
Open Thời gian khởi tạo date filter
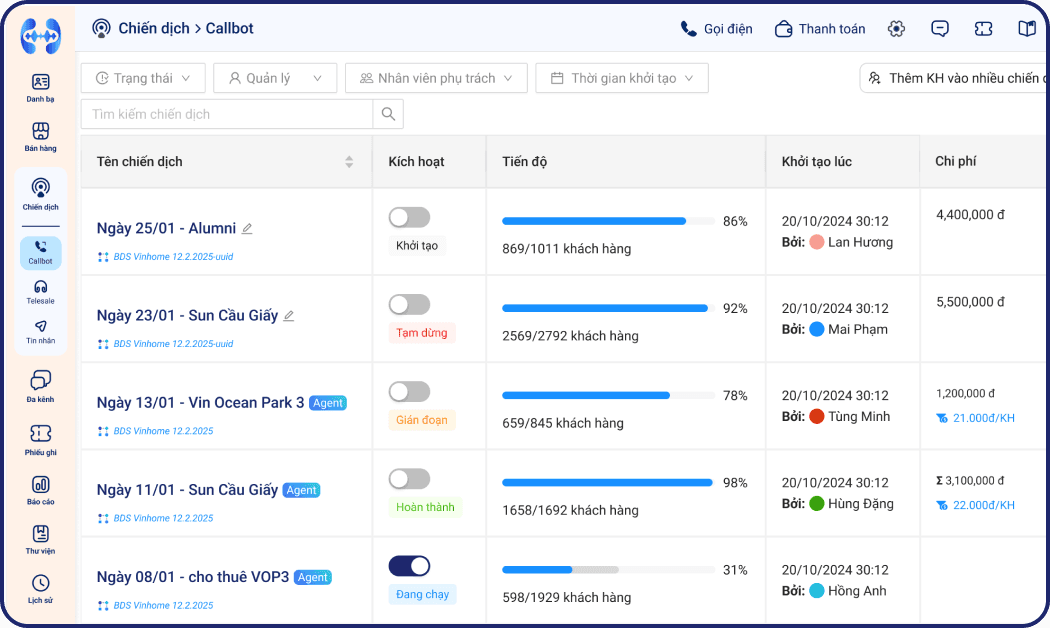[x=621, y=78]
